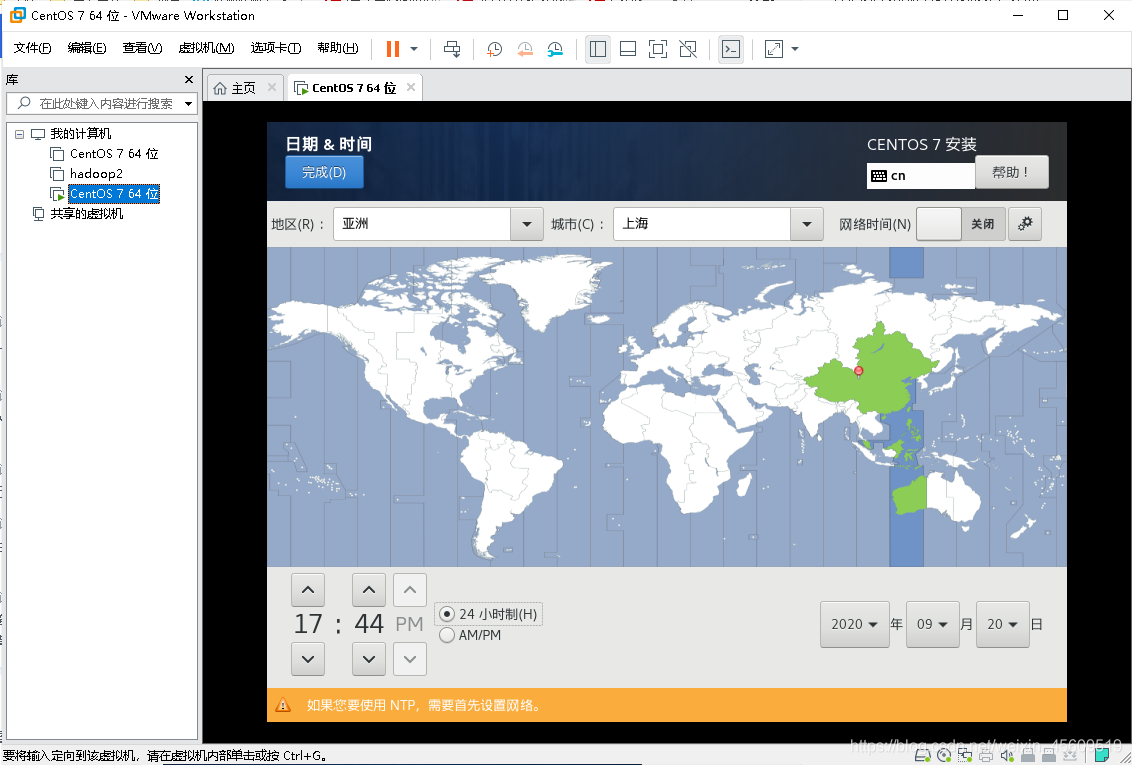Click the up arrow above the PM label
Image resolution: width=1132 pixels, height=765 pixels.
tap(410, 590)
